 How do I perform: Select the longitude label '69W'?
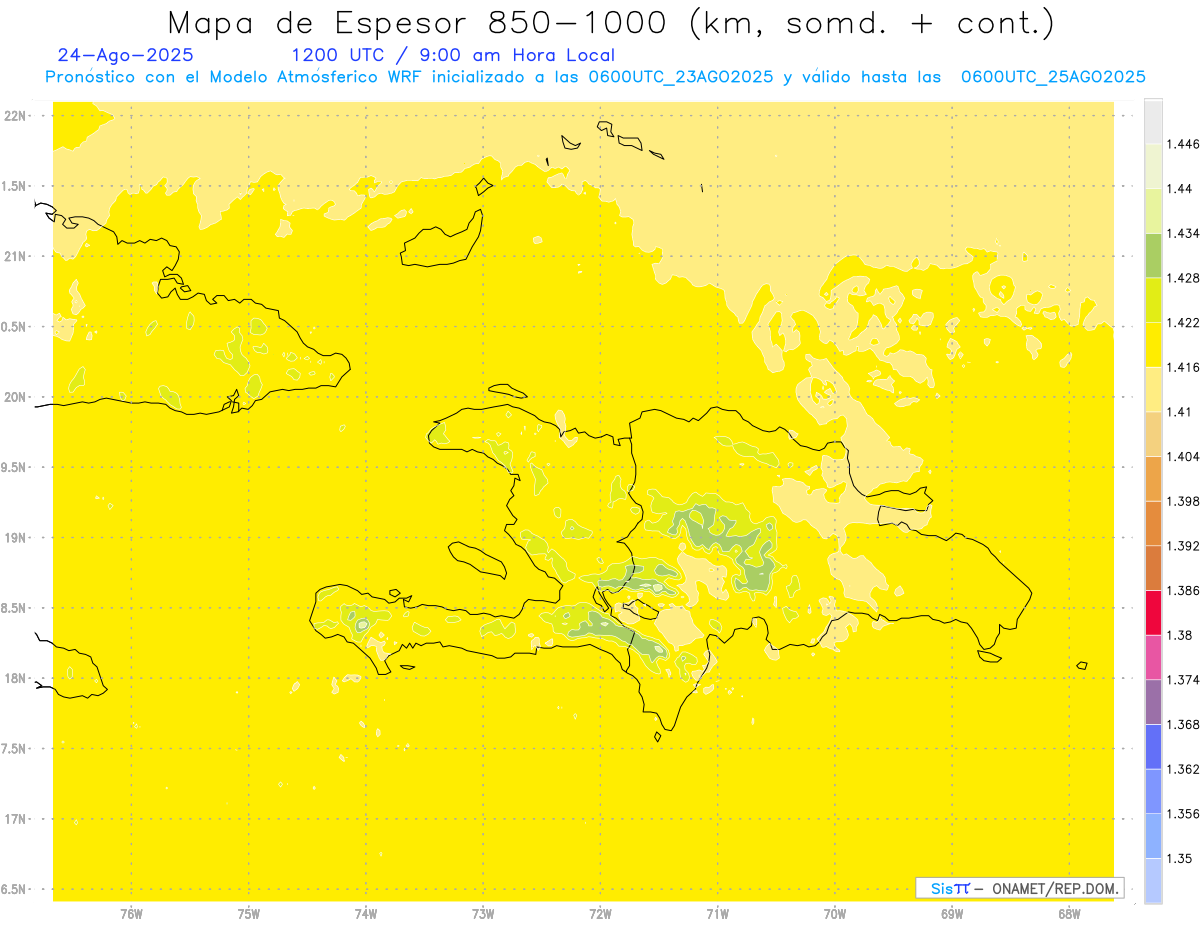pos(952,914)
